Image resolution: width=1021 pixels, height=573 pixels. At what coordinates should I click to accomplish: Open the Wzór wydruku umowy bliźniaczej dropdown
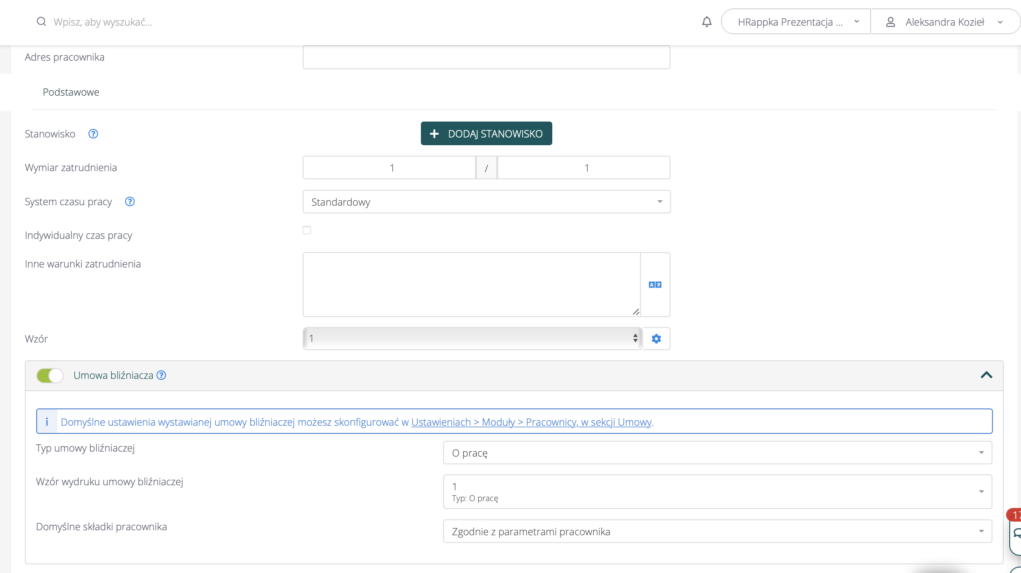pos(717,491)
